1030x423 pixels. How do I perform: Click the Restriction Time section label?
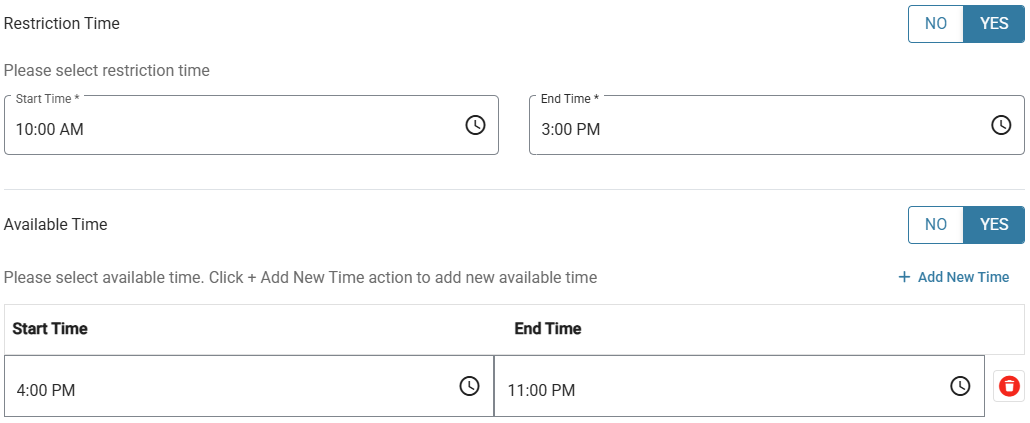pos(62,24)
